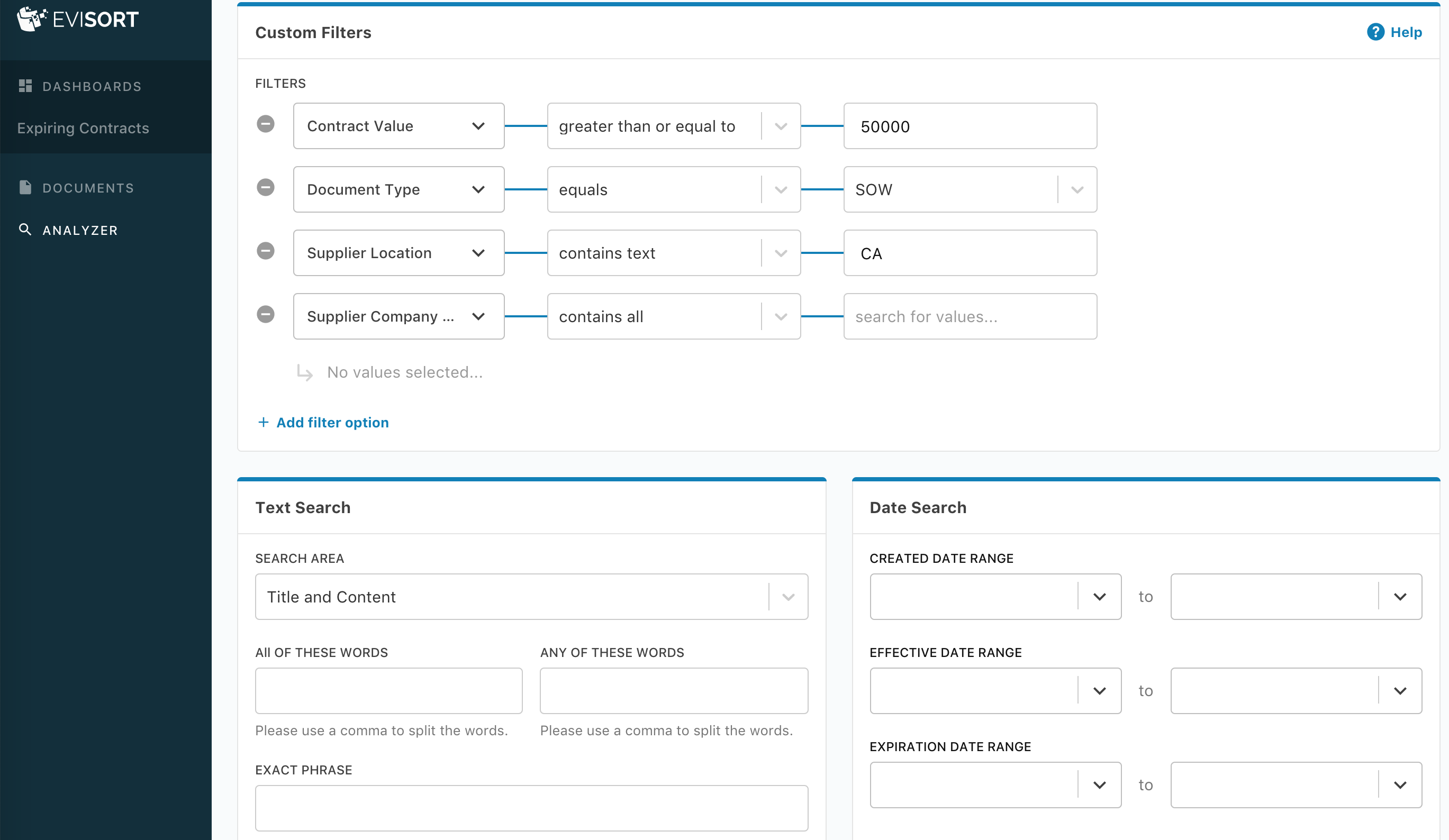Remove the Supplier Company filter row

[x=265, y=314]
